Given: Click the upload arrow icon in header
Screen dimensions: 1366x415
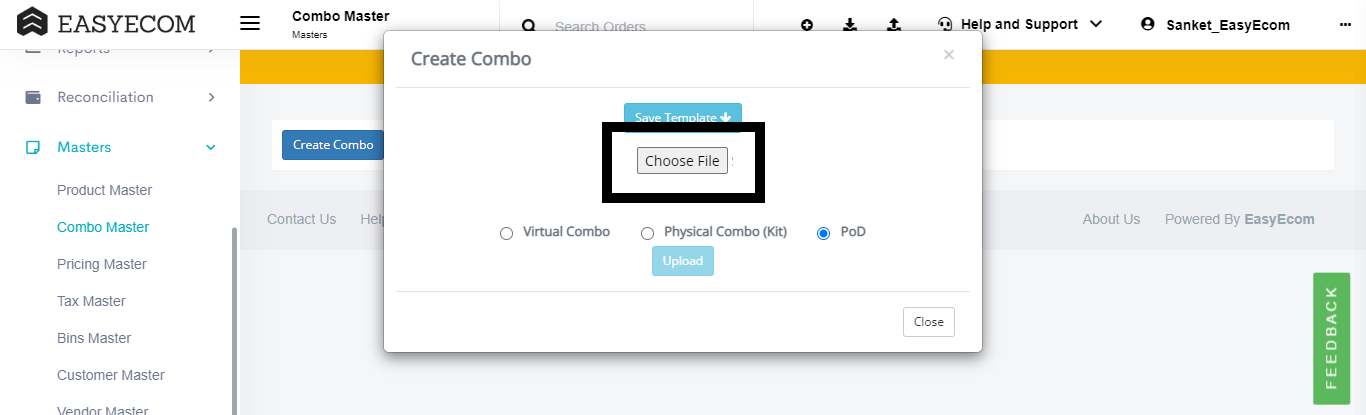Looking at the screenshot, I should 894,24.
